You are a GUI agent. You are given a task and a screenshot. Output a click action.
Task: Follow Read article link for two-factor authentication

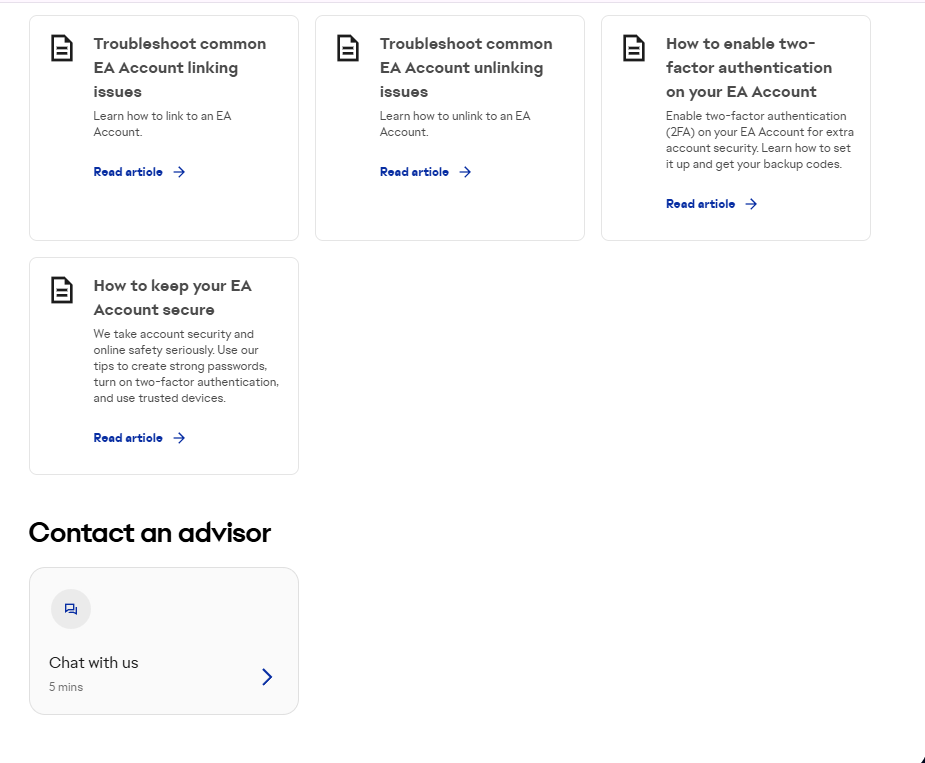700,204
